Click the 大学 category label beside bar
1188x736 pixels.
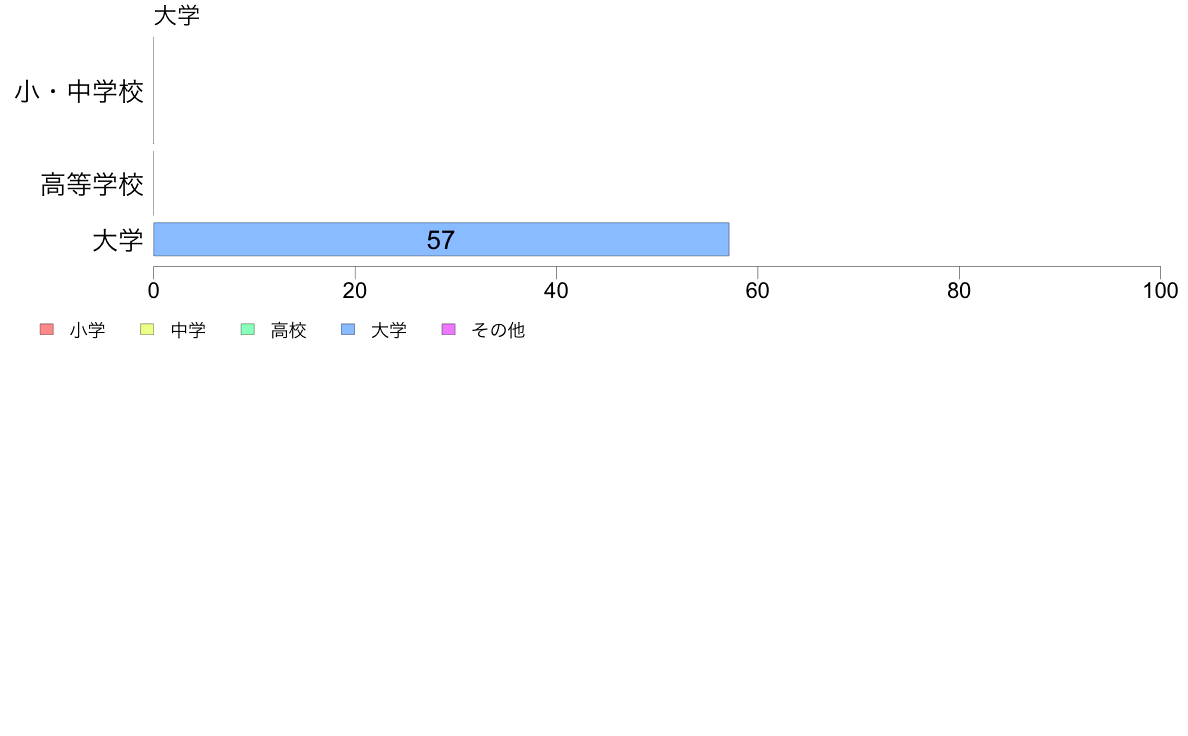tap(118, 241)
